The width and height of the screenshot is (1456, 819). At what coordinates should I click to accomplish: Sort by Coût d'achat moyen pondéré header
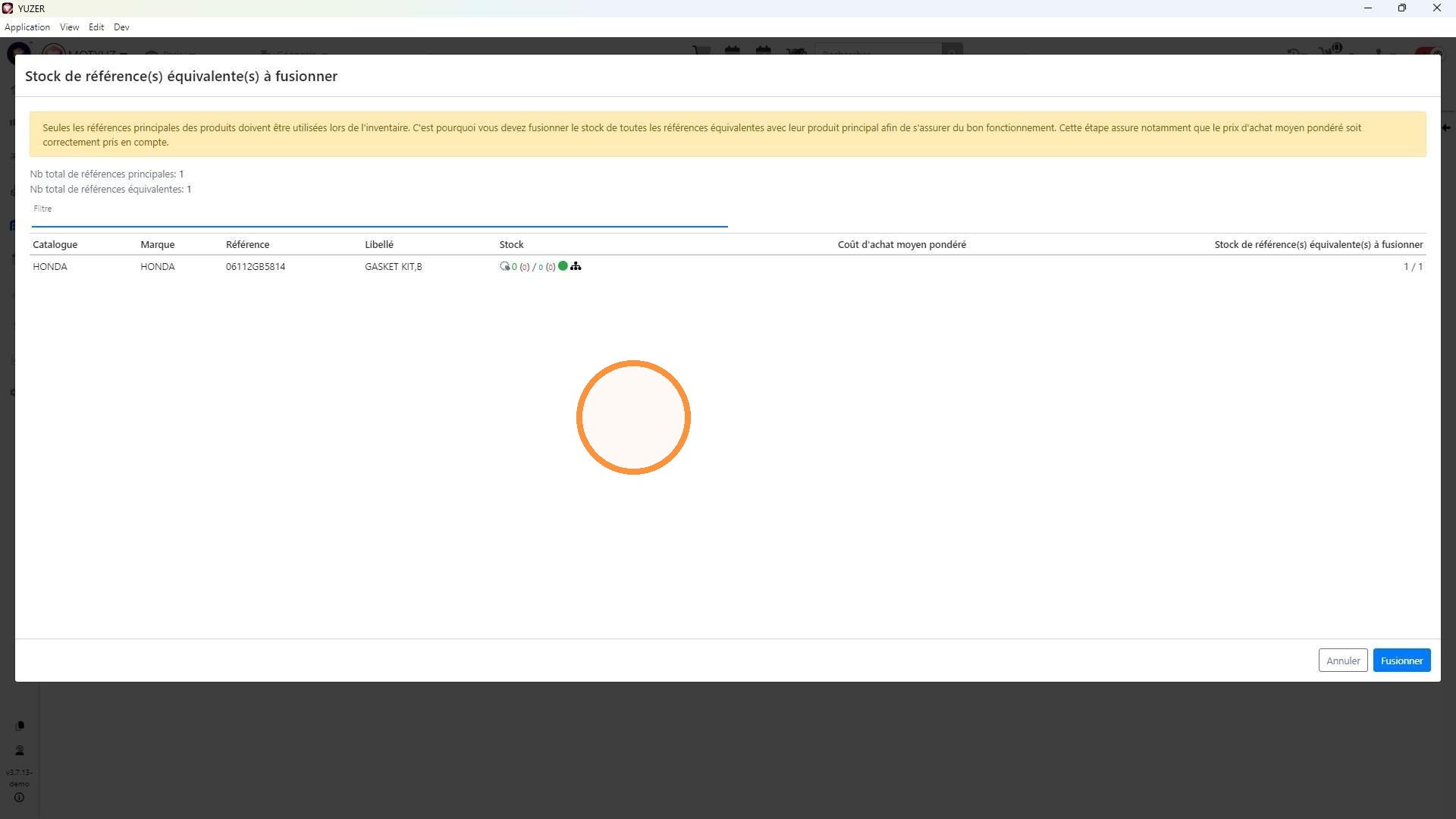tap(902, 244)
